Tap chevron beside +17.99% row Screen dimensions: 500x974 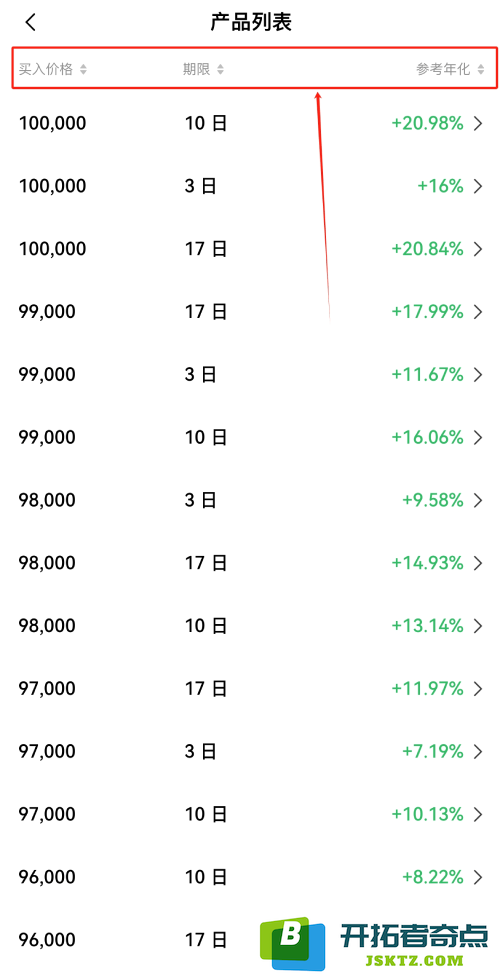tap(478, 312)
